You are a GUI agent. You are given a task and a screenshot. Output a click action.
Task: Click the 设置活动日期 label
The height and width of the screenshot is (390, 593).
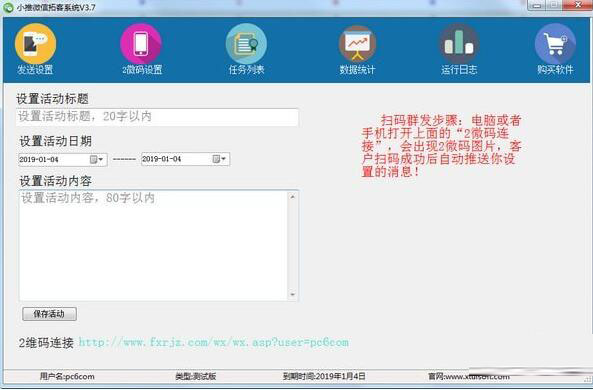(x=56, y=141)
